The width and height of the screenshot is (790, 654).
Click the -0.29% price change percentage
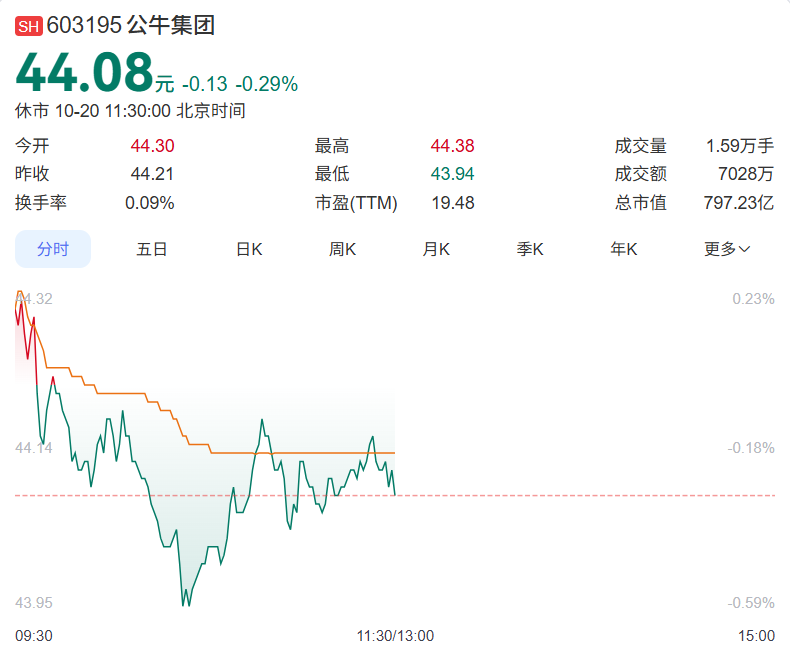[x=266, y=84]
